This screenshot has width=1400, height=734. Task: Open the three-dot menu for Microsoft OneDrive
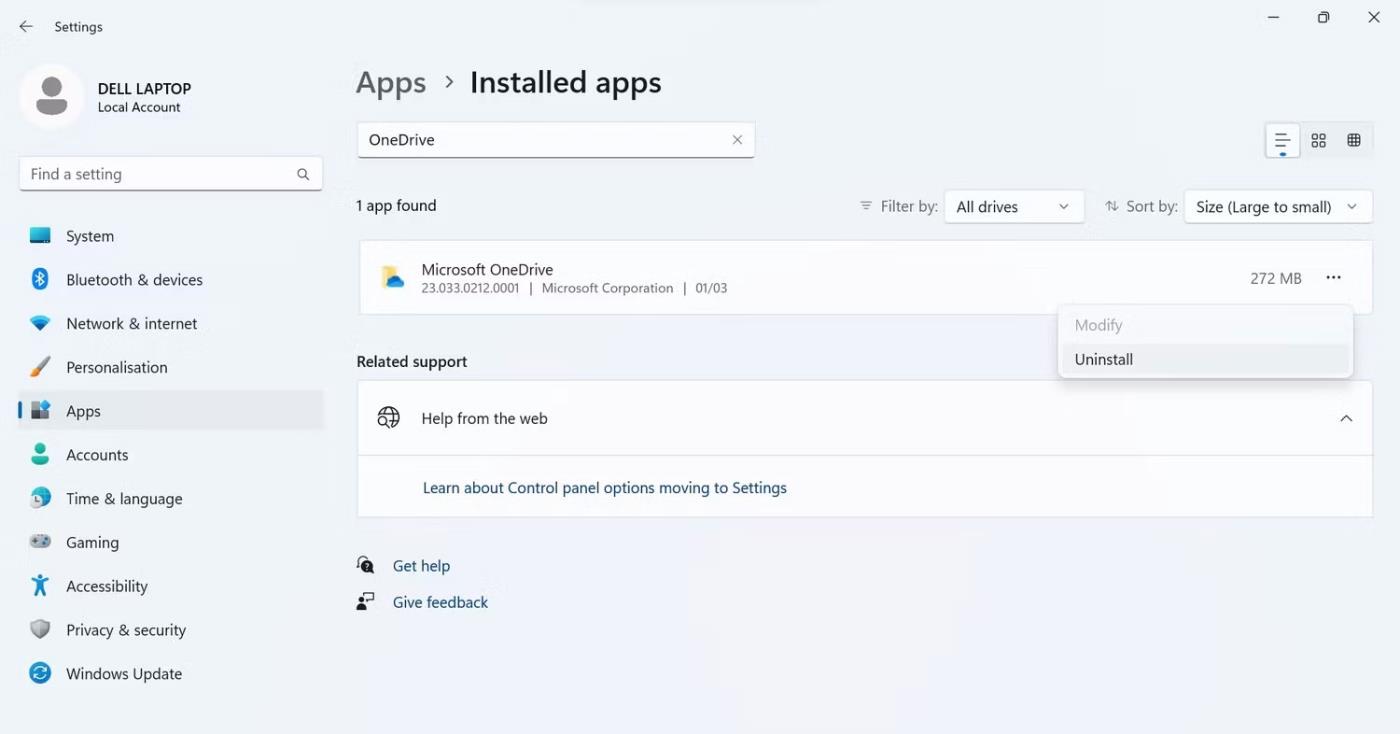point(1333,278)
